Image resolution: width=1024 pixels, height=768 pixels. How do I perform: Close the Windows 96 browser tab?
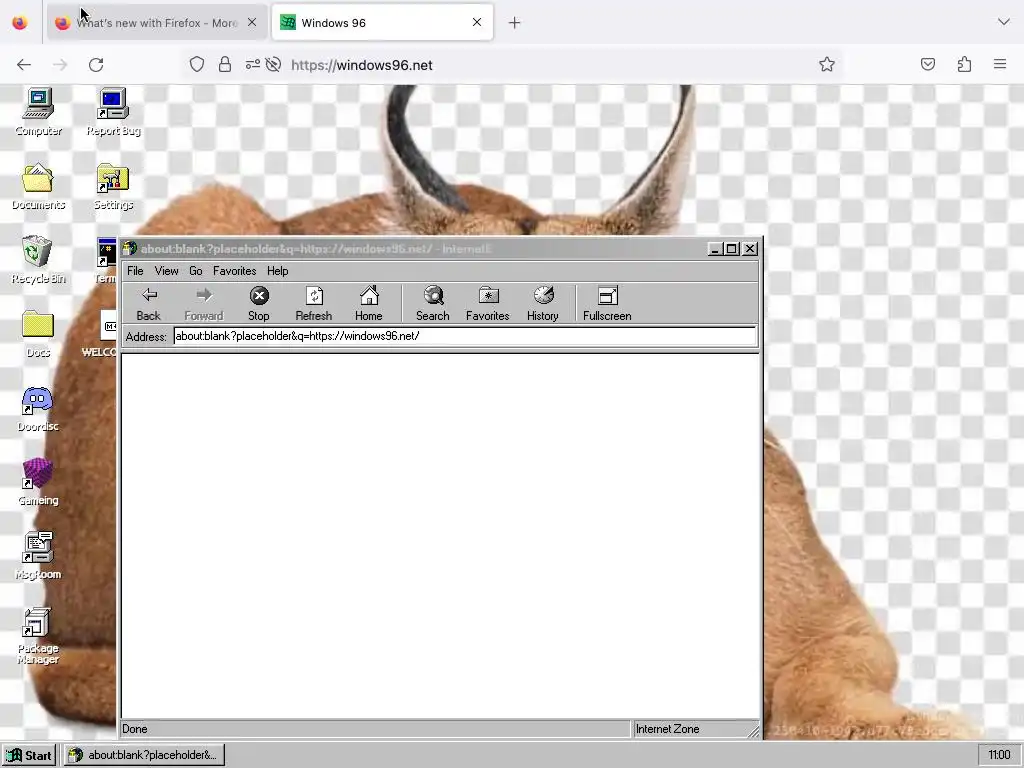[477, 22]
